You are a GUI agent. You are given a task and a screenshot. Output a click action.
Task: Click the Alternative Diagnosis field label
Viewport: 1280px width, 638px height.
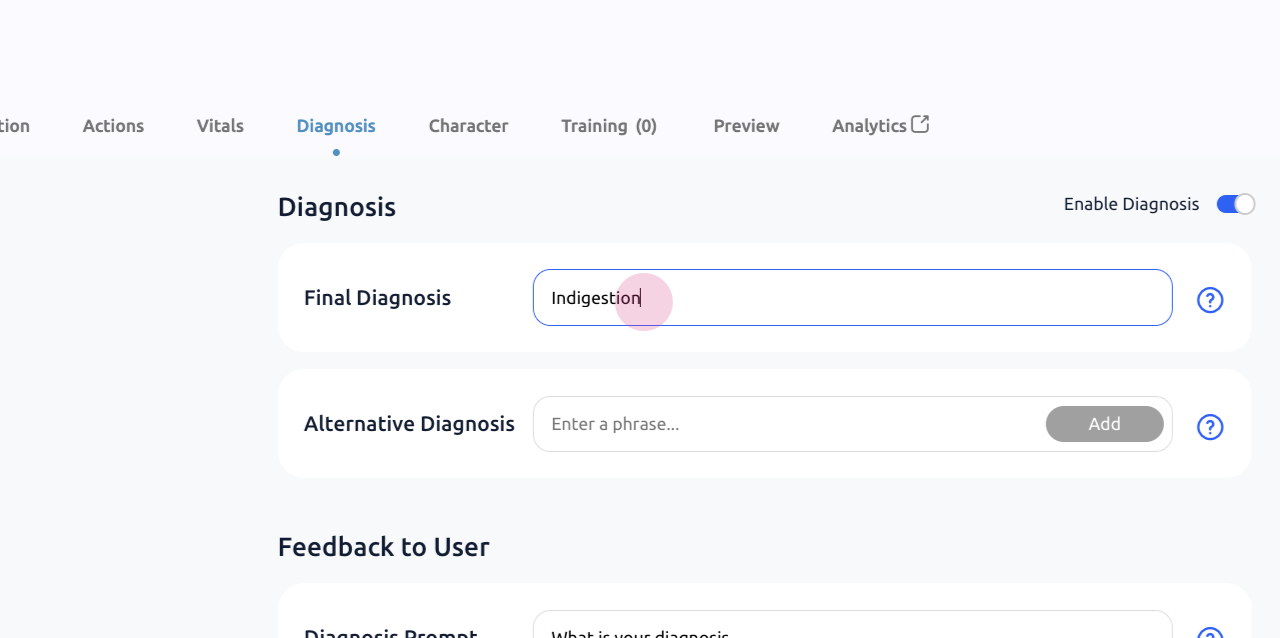pyautogui.click(x=409, y=424)
